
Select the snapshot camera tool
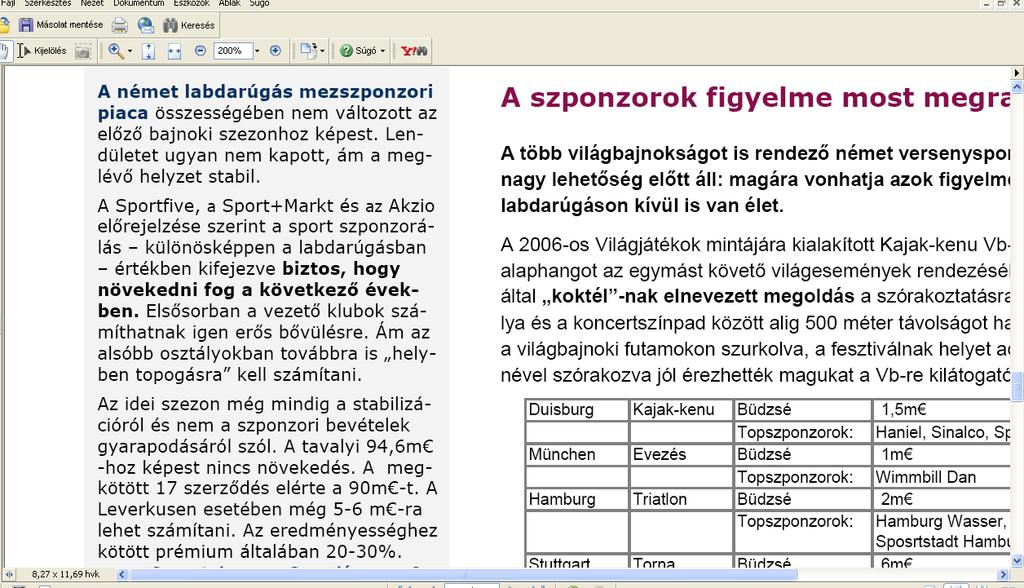(83, 51)
